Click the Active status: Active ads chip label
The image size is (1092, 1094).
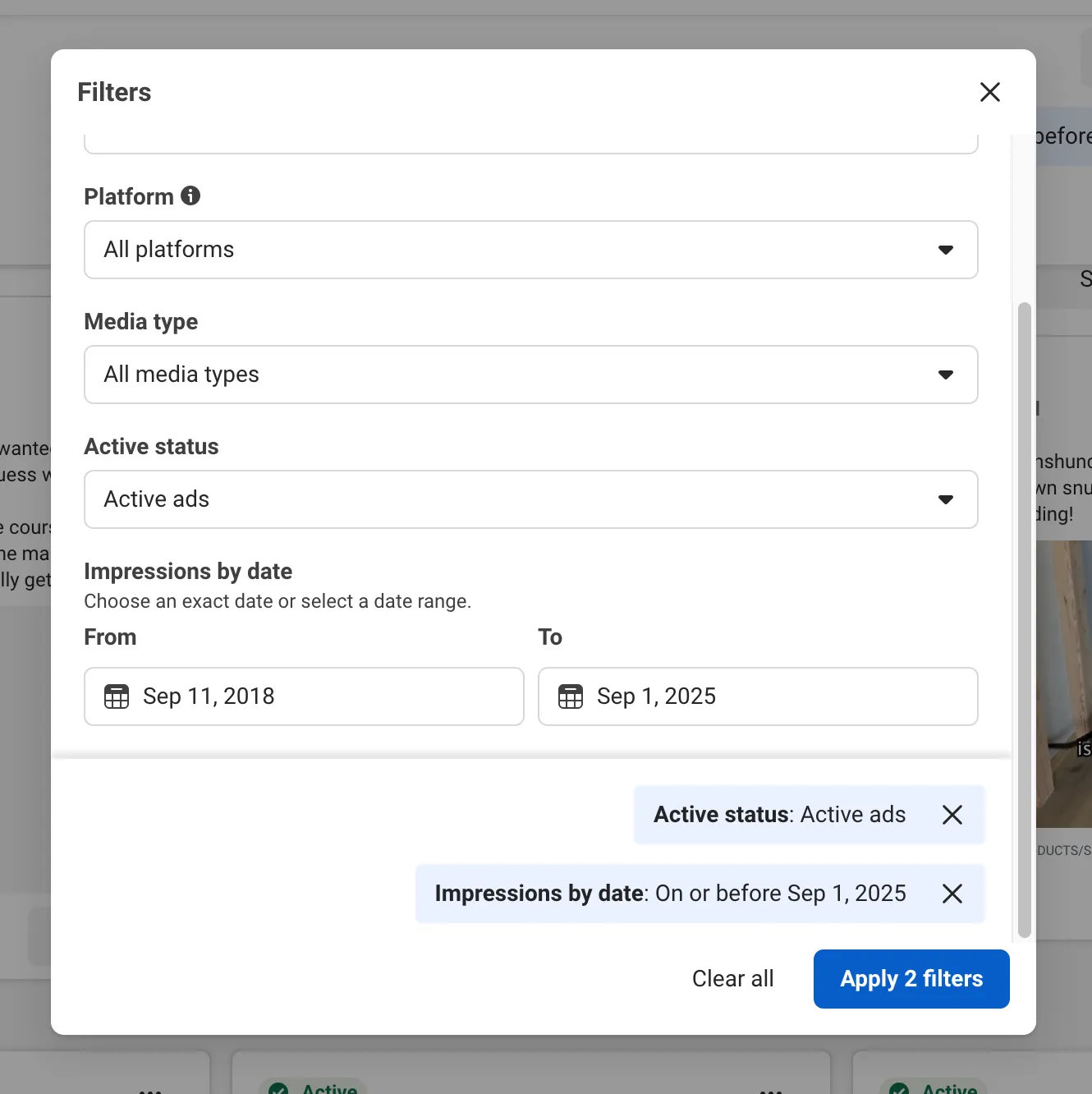tap(779, 815)
